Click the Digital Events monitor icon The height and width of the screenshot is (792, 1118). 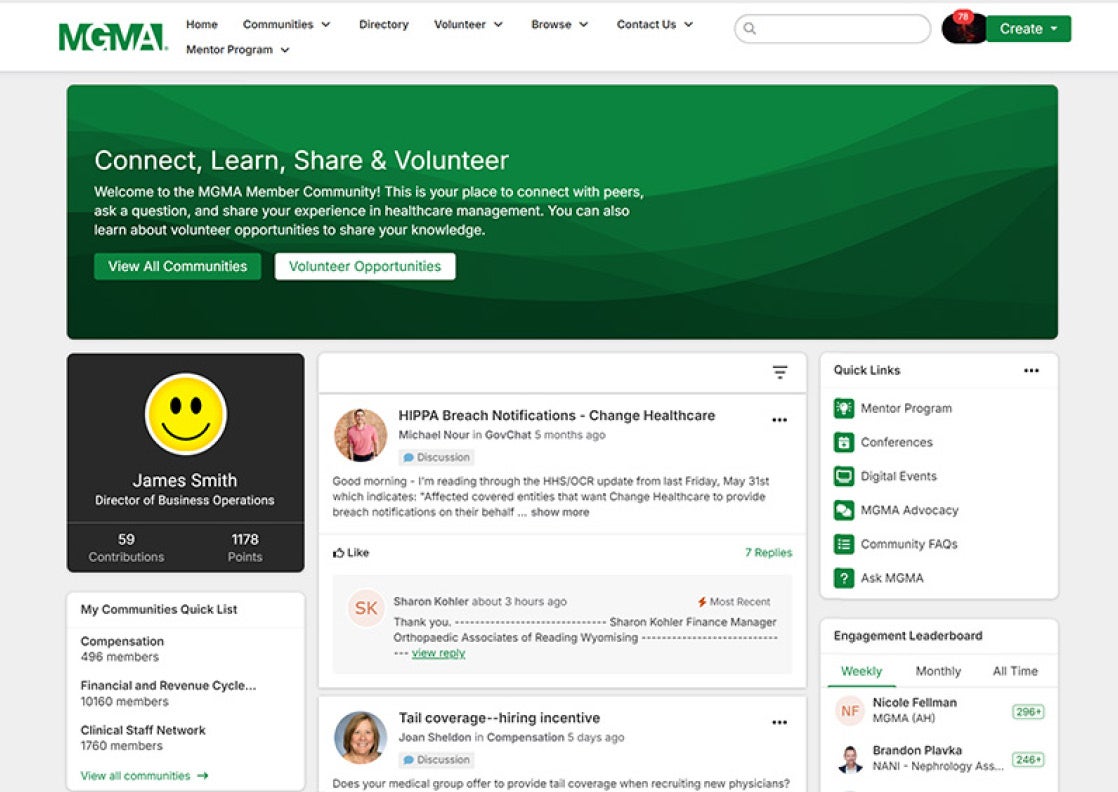844,476
